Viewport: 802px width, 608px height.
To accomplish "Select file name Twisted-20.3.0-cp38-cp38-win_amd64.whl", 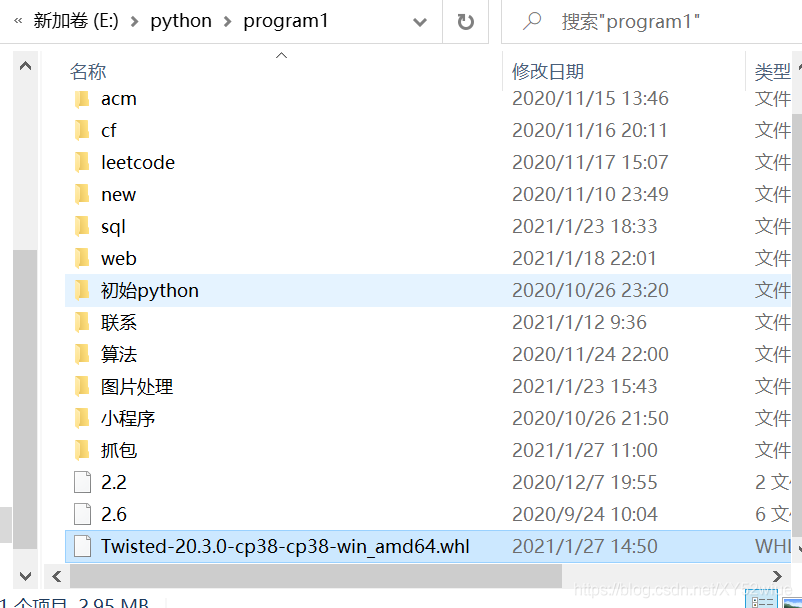I will pyautogui.click(x=285, y=546).
